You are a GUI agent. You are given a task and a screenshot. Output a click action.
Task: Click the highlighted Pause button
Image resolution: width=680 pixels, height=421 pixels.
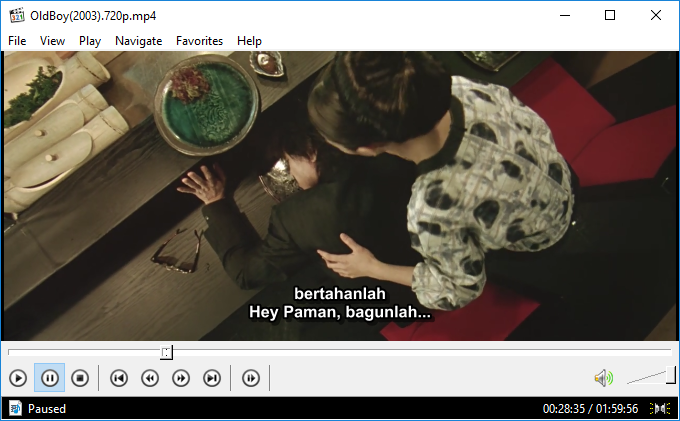pos(49,378)
